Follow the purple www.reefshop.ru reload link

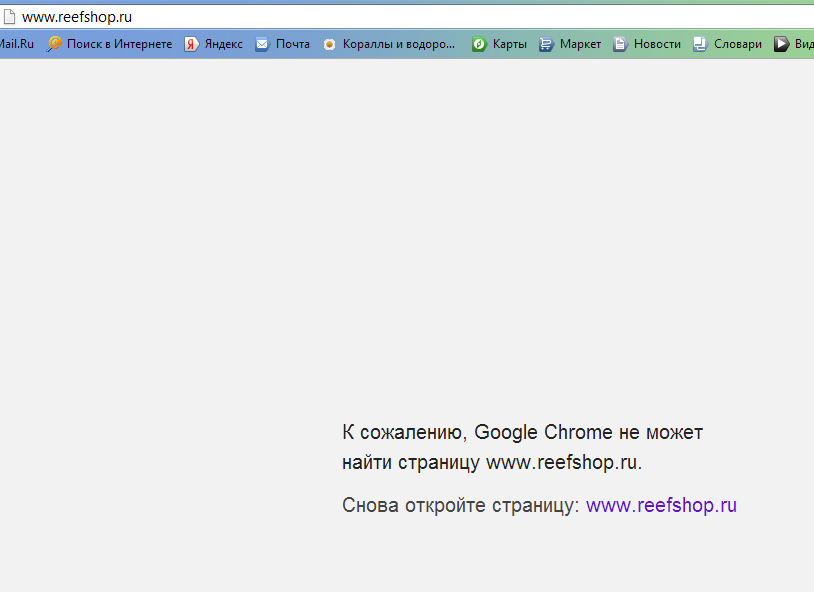[661, 505]
